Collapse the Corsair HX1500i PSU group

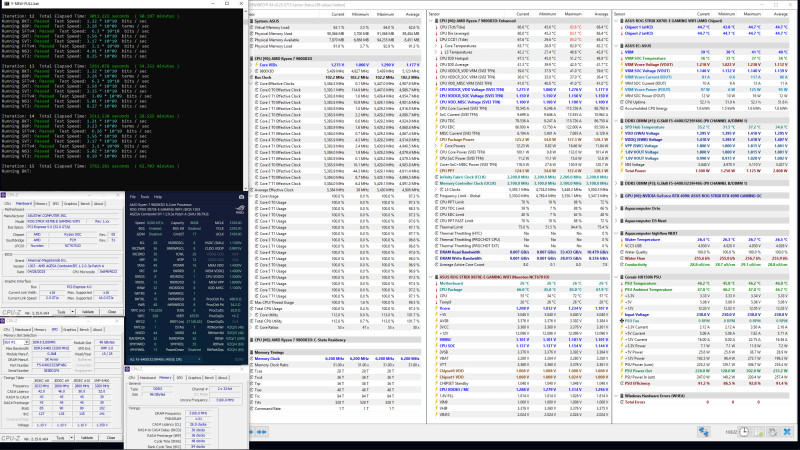click(616, 277)
